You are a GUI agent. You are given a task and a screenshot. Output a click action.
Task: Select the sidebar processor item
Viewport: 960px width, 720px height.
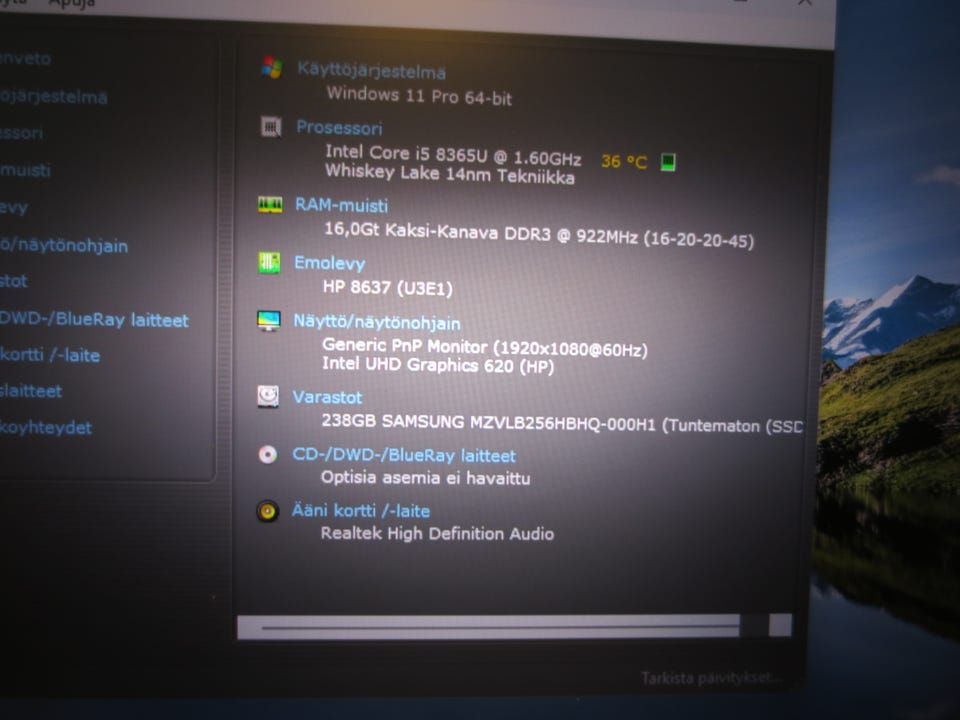coord(21,133)
